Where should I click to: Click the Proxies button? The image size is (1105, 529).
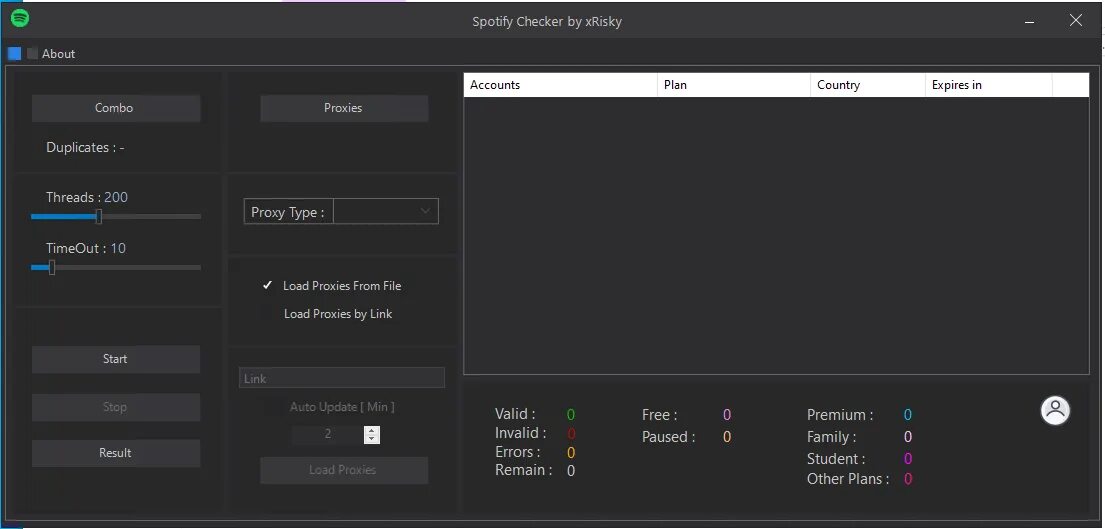pyautogui.click(x=344, y=108)
